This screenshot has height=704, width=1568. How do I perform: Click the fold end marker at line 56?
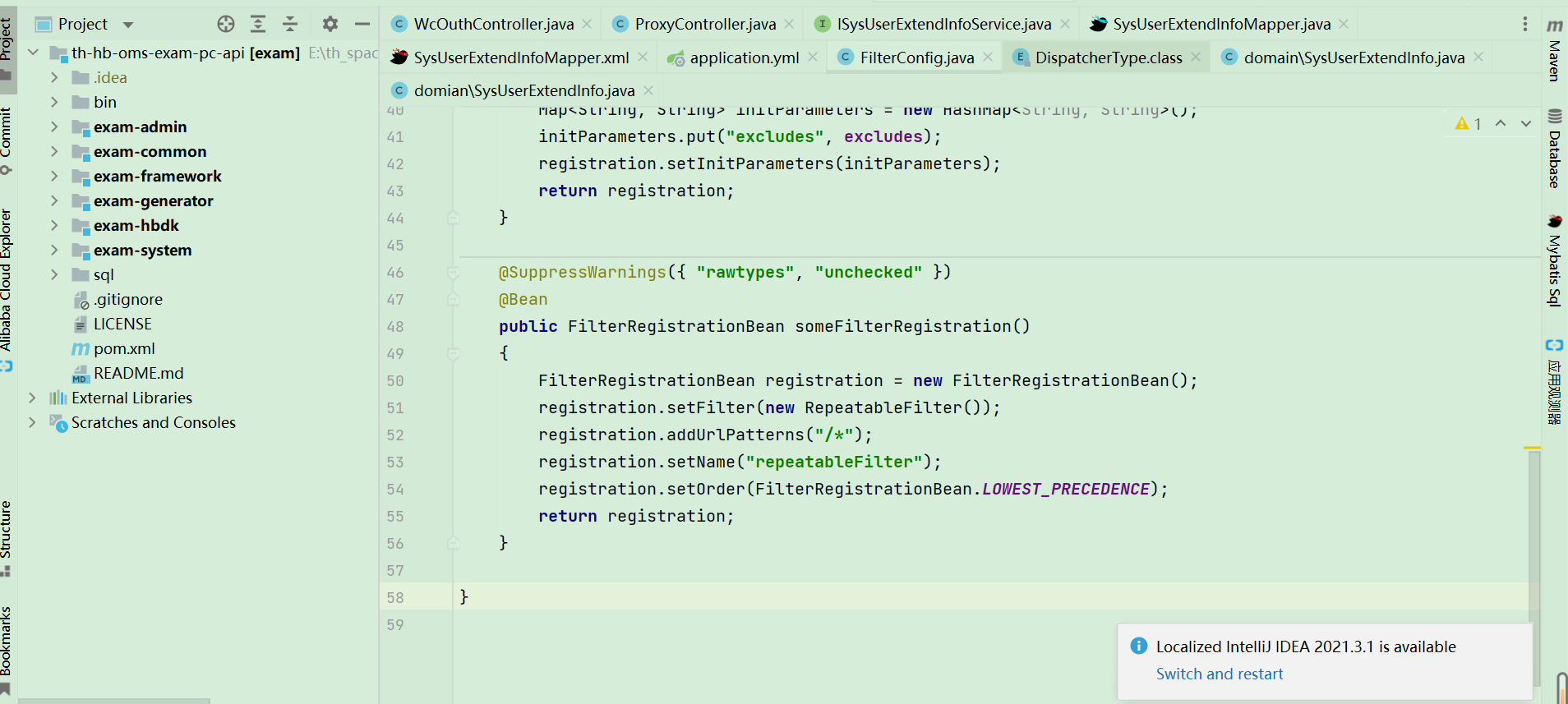453,543
